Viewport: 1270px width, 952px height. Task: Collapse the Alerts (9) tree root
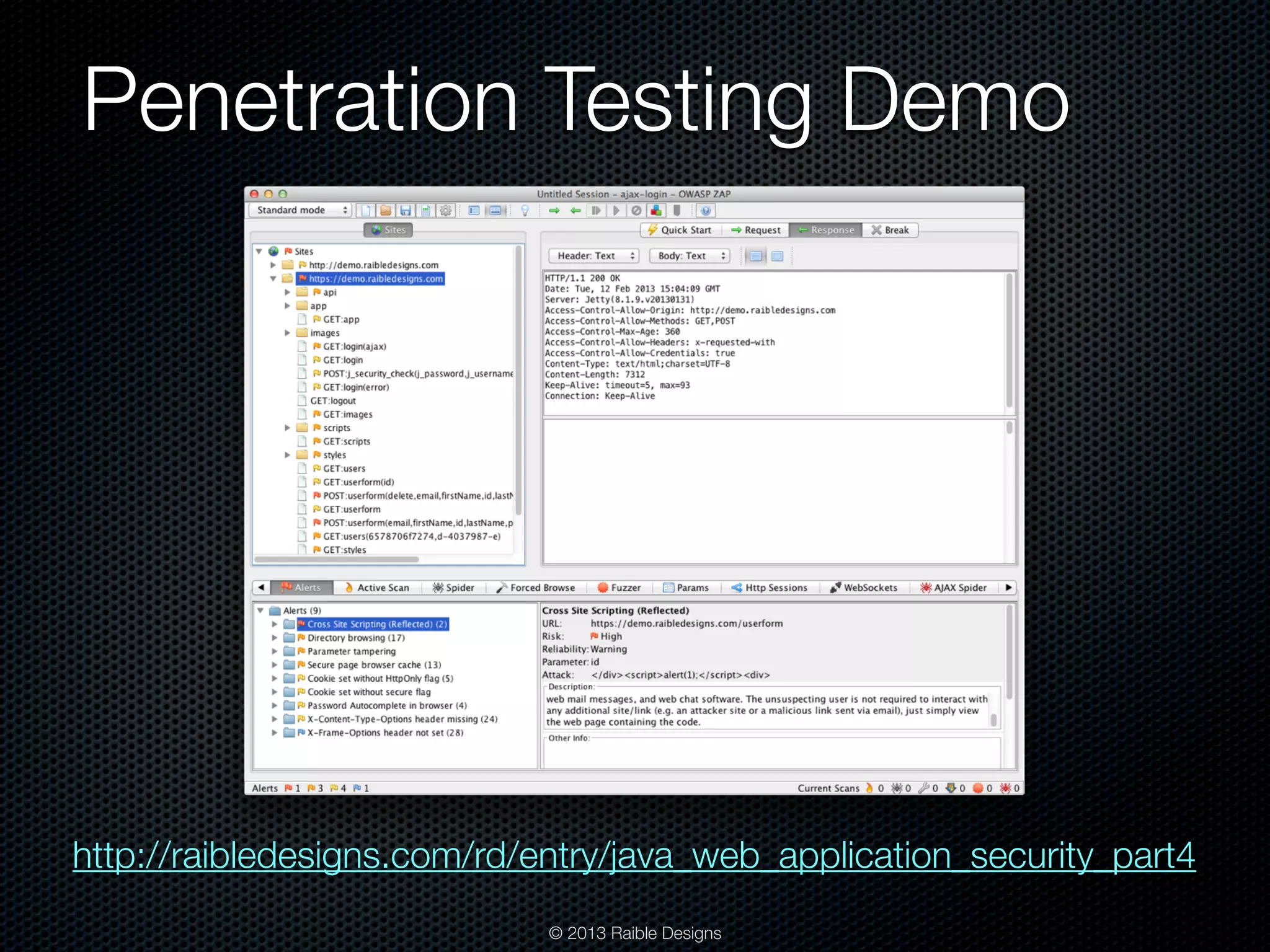click(x=260, y=610)
